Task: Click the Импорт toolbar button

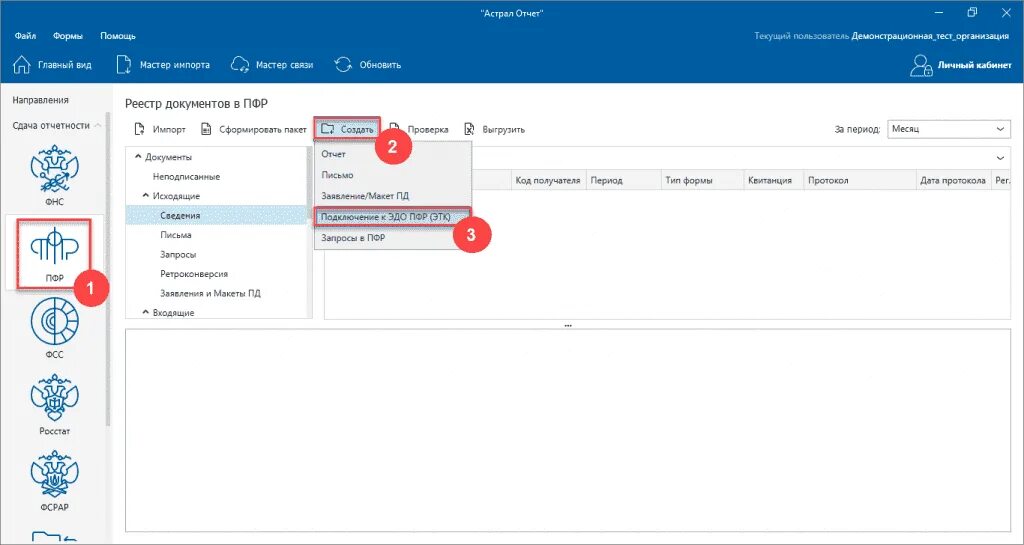Action: (160, 129)
